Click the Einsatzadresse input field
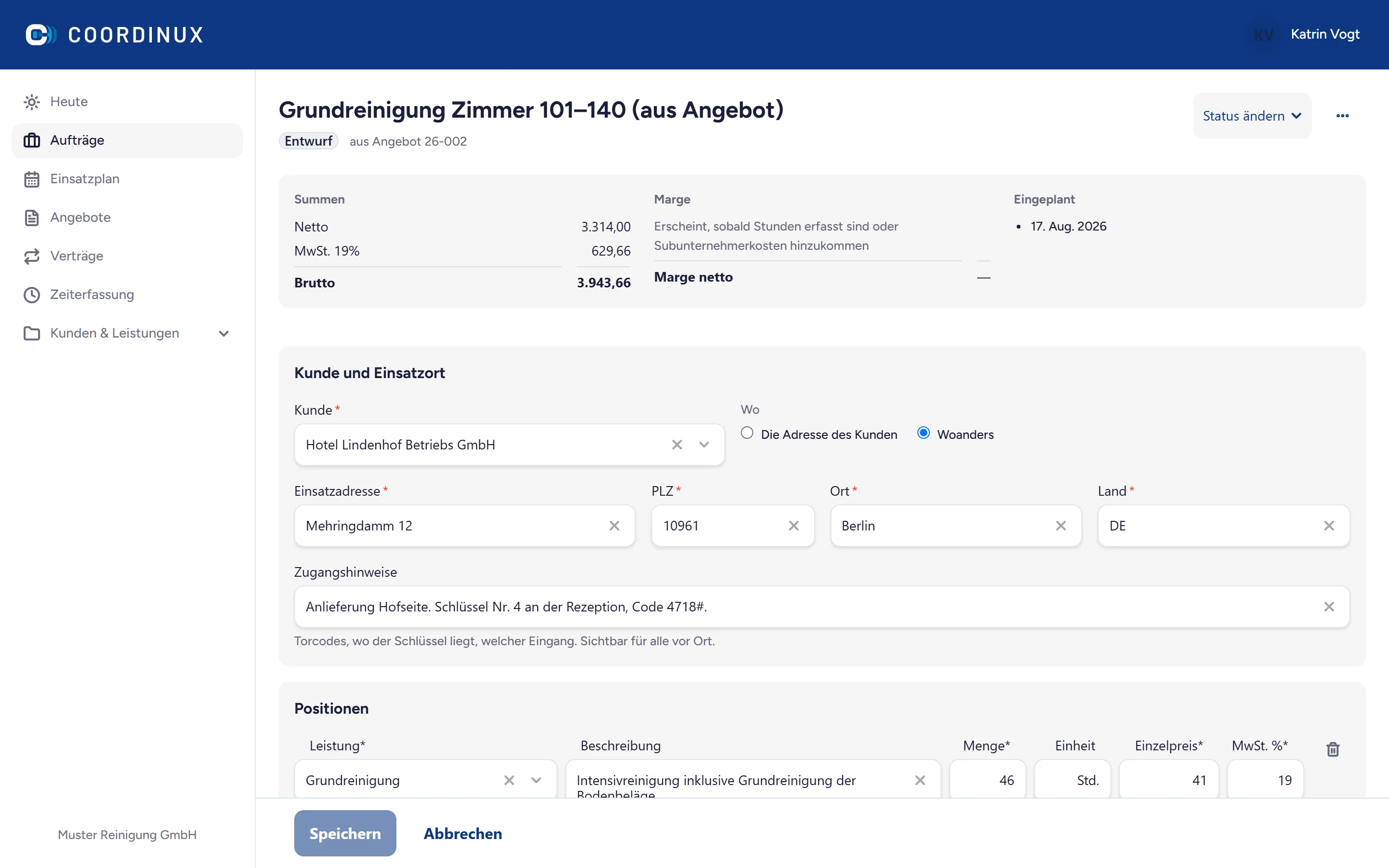The image size is (1389, 868). click(x=464, y=526)
